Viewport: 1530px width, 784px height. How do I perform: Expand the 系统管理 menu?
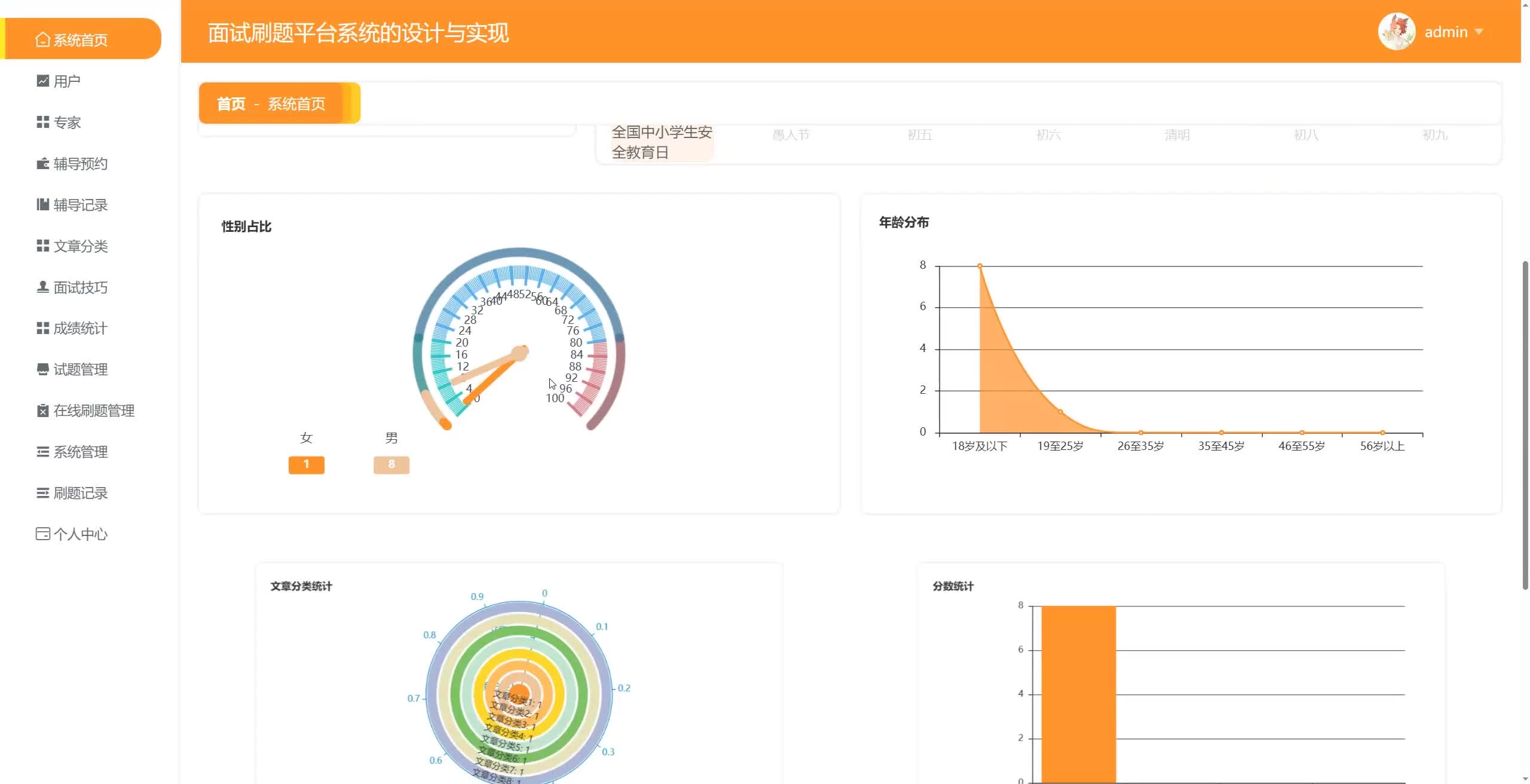(x=81, y=452)
